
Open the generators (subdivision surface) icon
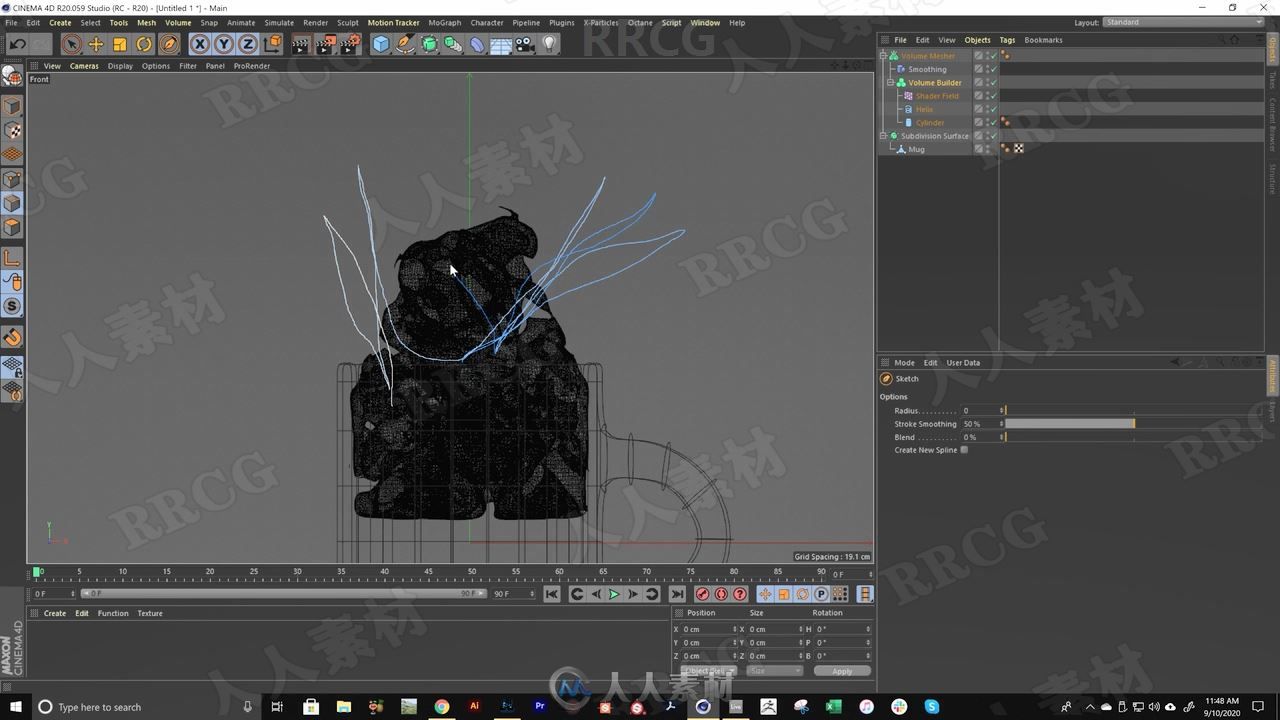429,44
